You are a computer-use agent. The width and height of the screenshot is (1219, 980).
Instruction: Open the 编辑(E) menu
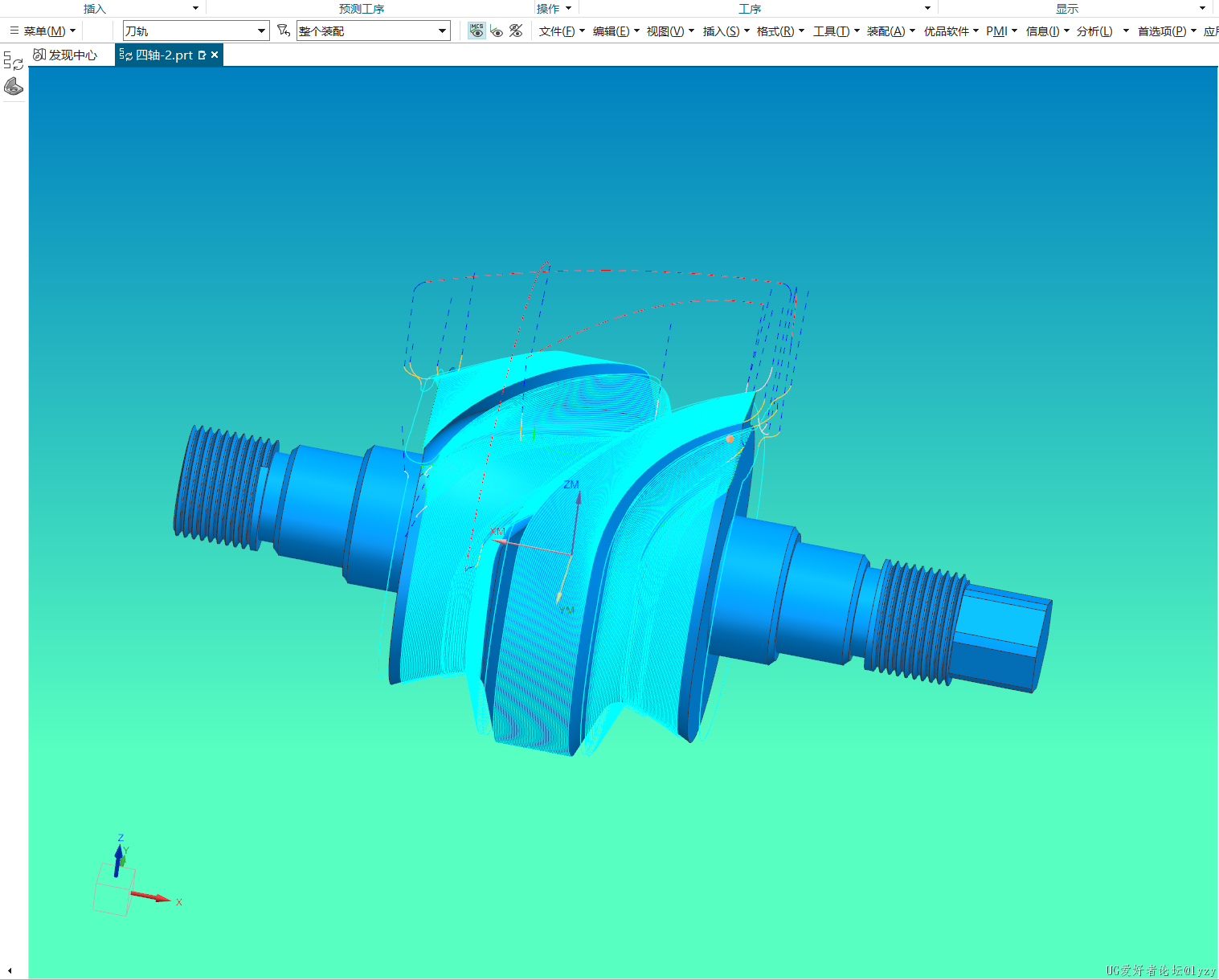pyautogui.click(x=616, y=31)
